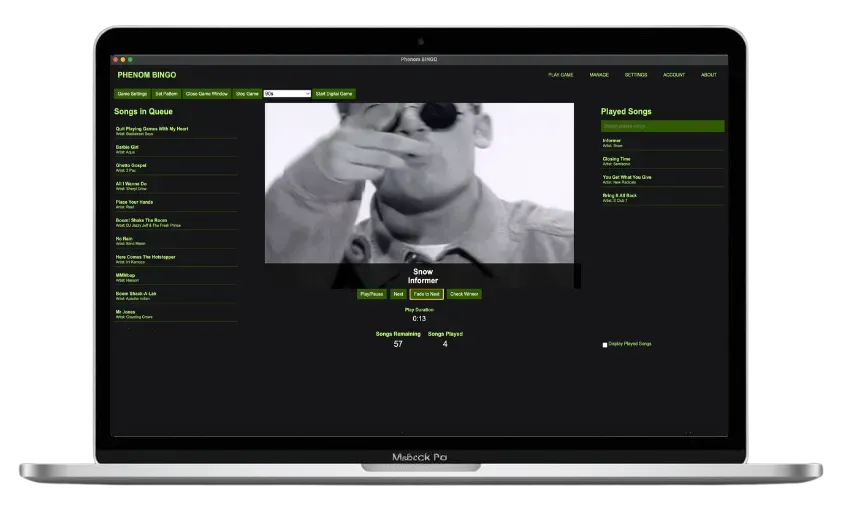The height and width of the screenshot is (506, 841).
Task: Go to the Settings menu item
Action: click(x=636, y=75)
